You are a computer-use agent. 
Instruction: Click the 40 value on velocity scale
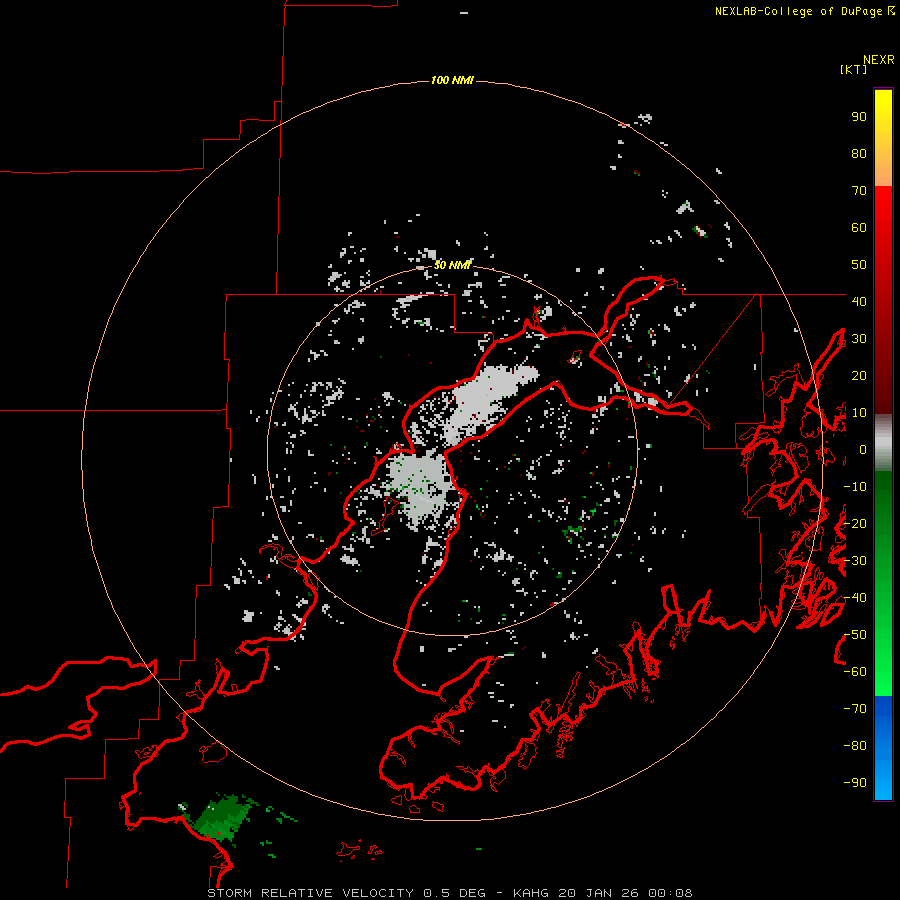point(859,301)
